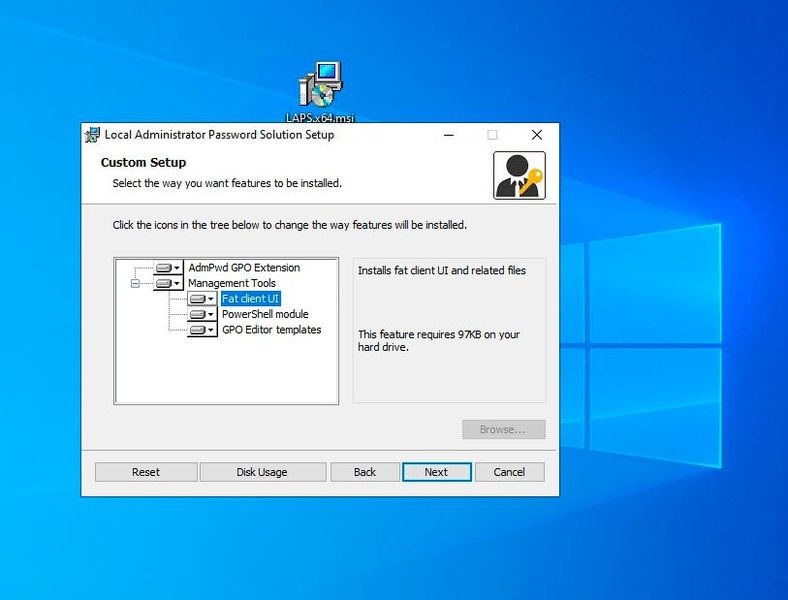The width and height of the screenshot is (788, 600).
Task: Select the Management Tools tree entry
Action: coord(232,283)
